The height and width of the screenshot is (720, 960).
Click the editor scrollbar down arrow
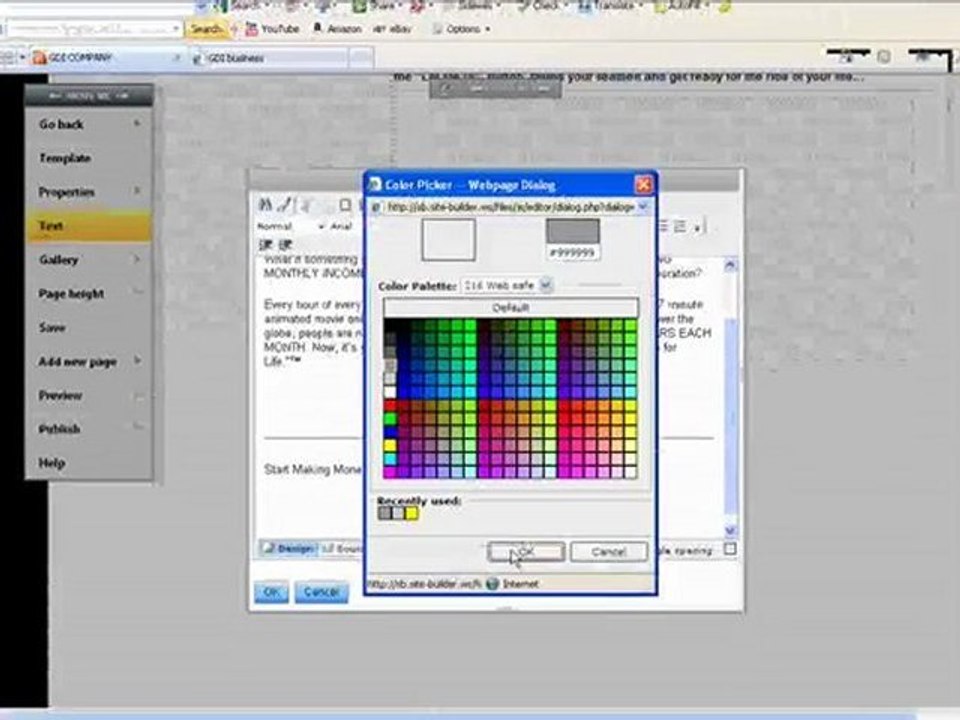pos(730,530)
